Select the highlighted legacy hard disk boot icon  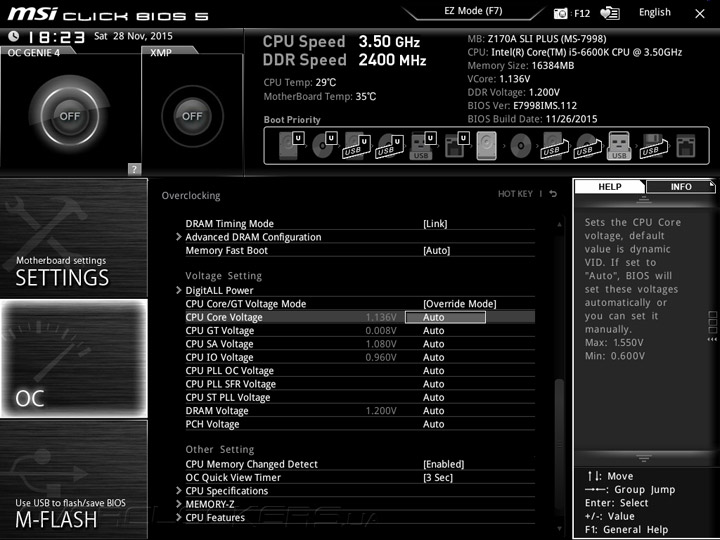coord(486,146)
